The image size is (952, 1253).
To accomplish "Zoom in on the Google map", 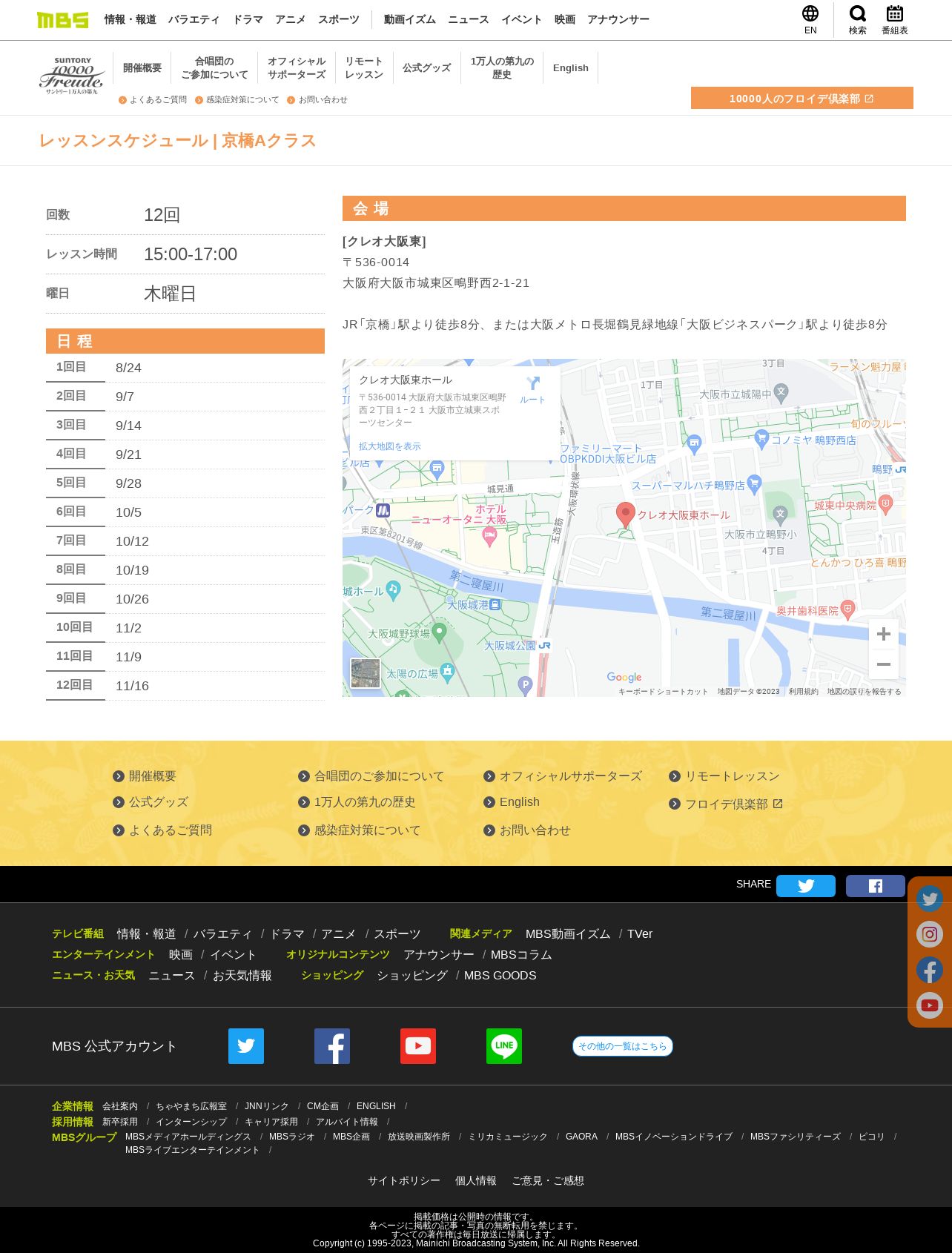I will [884, 634].
